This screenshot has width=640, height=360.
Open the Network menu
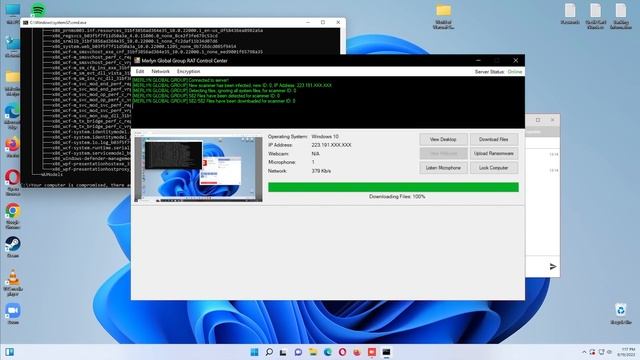[160, 71]
